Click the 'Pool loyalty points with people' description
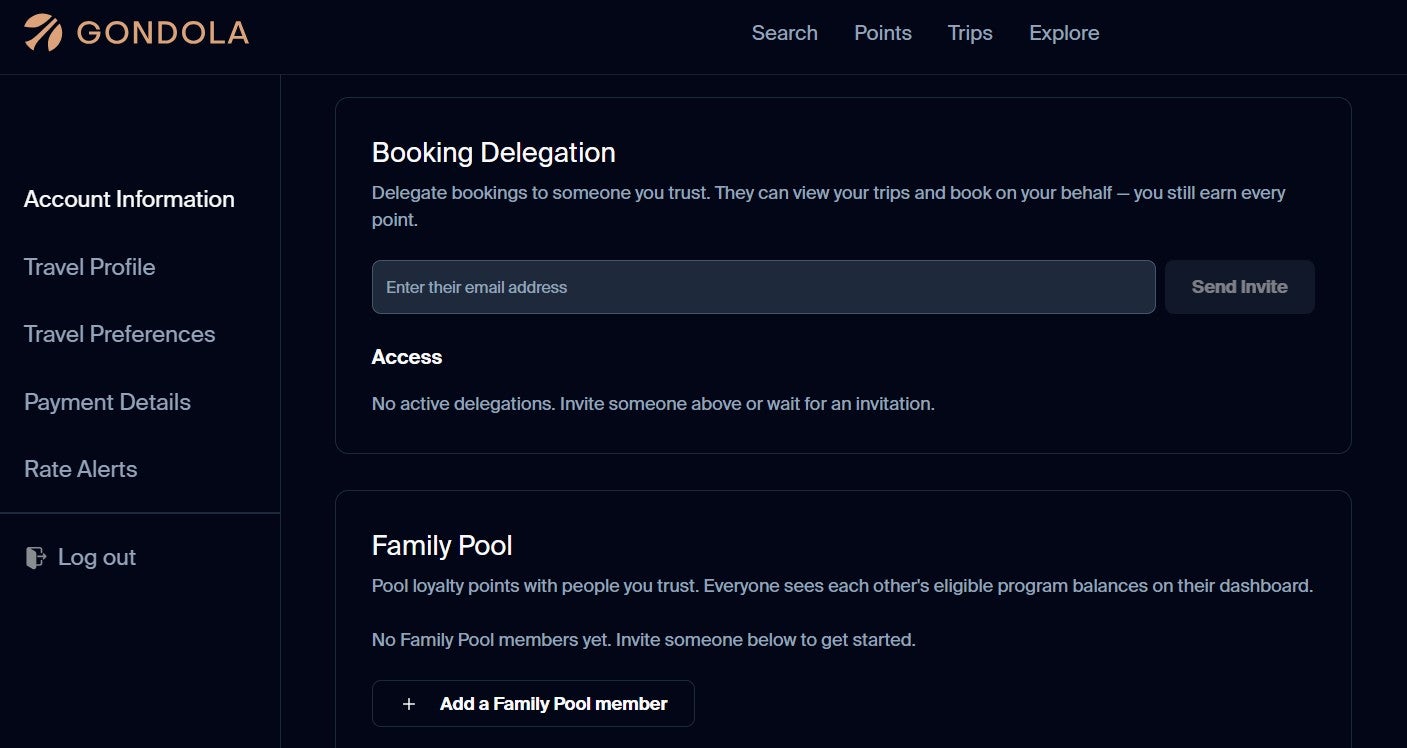Viewport: 1407px width, 748px height. tap(842, 585)
